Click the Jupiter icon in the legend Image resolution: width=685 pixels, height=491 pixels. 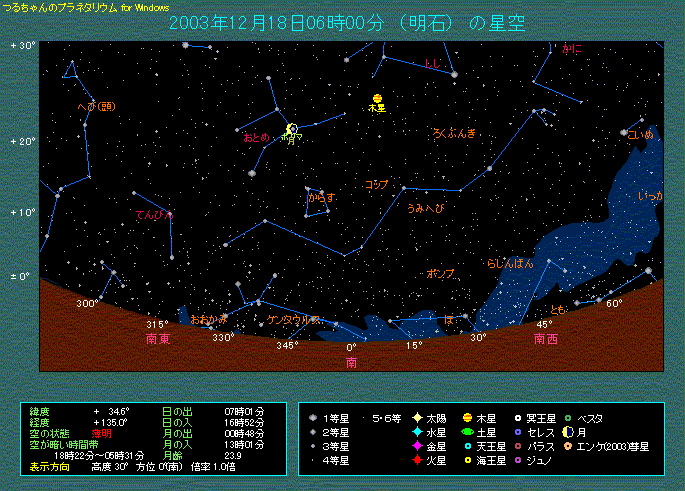click(x=467, y=418)
